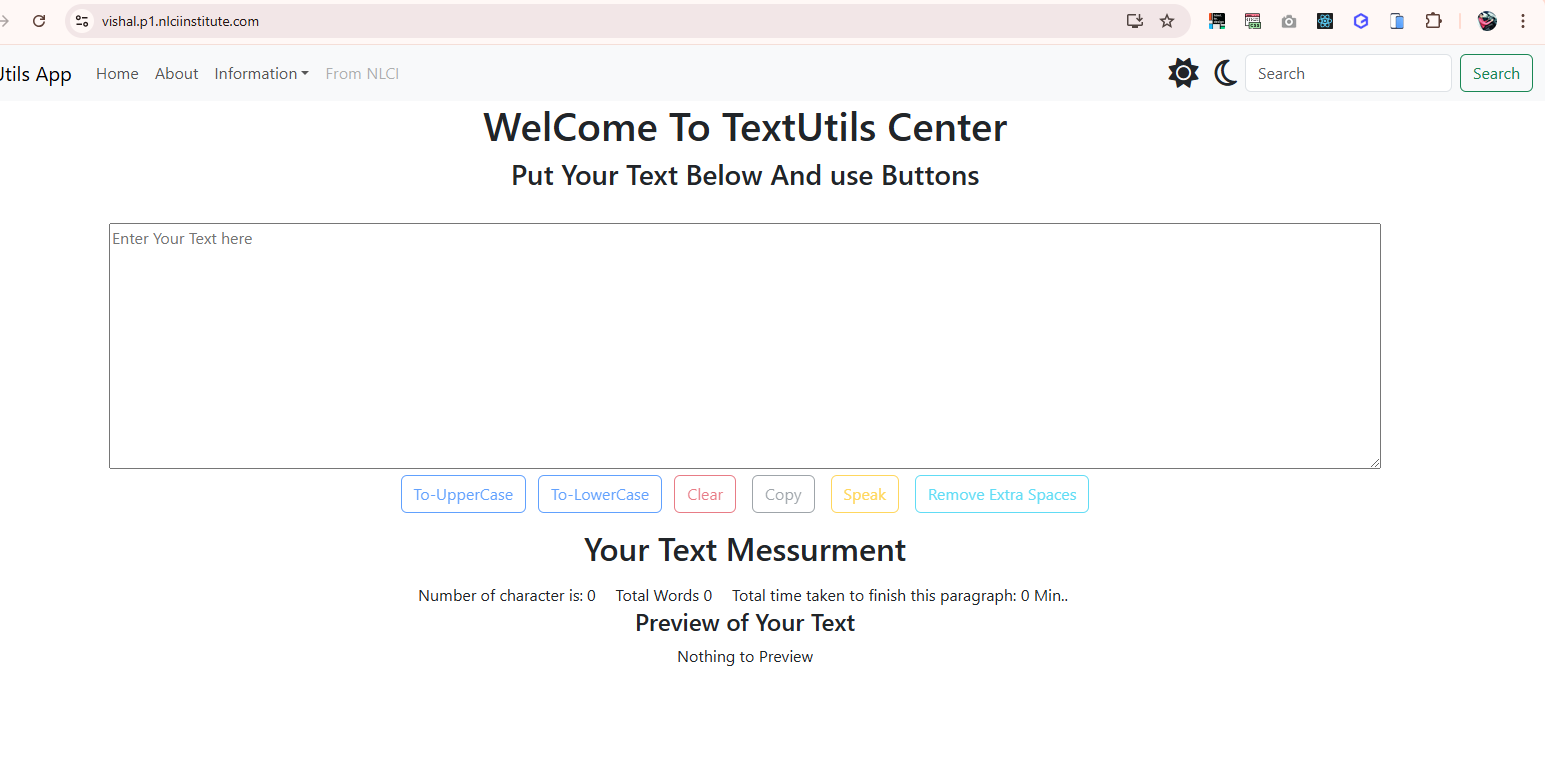
Task: Click the 'WelCome To TextUtils Center' heading
Action: [x=745, y=127]
